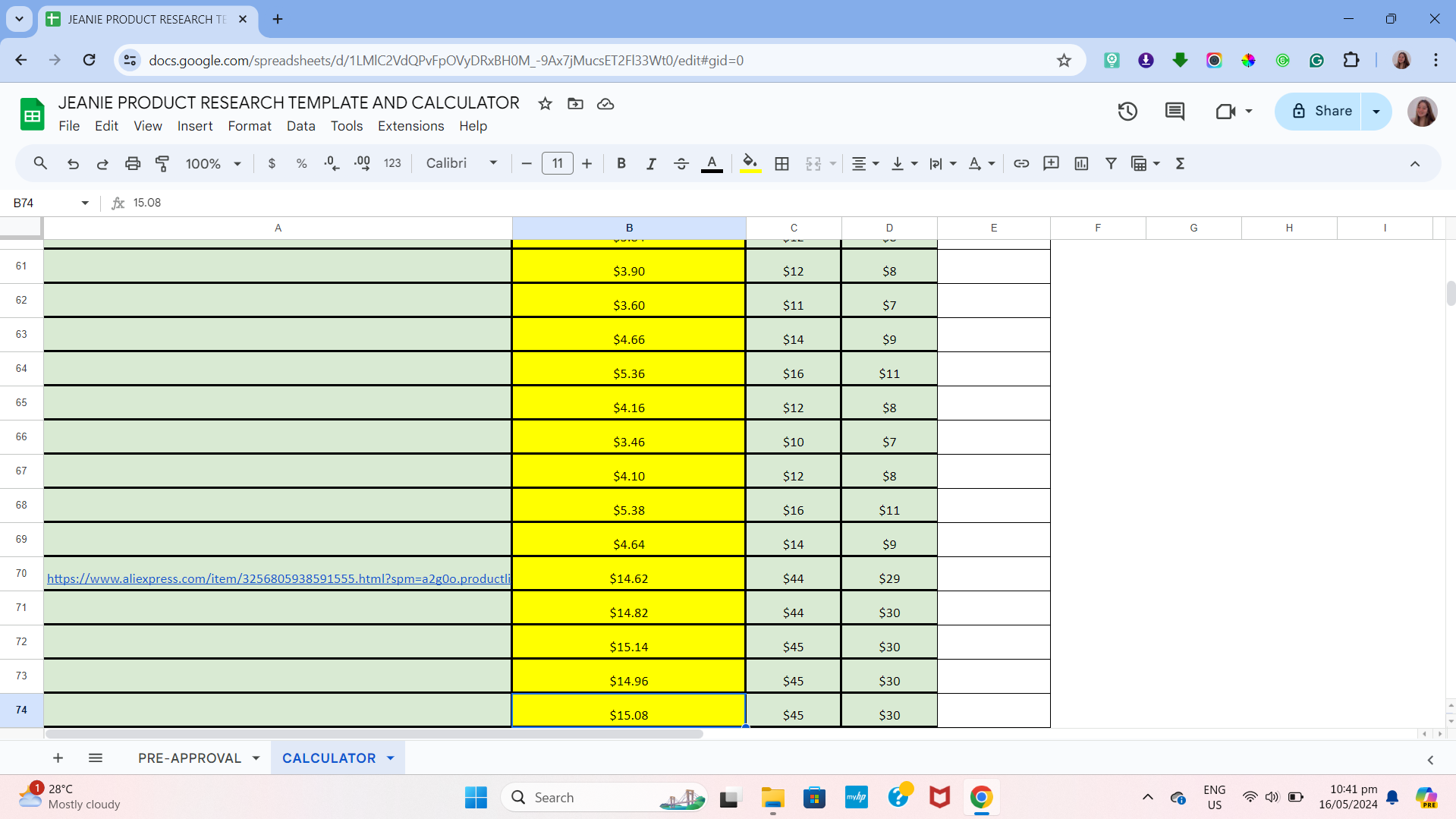
Task: Open the search menus magnifier tool
Action: tap(40, 163)
